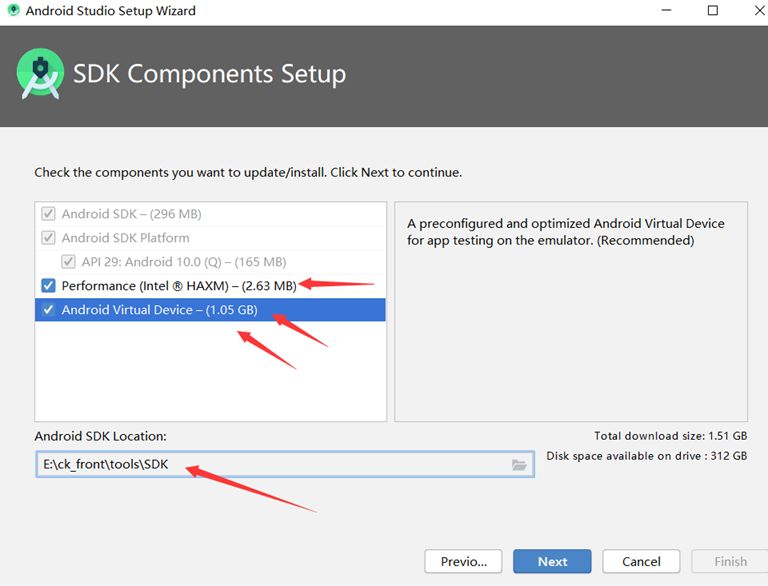The height and width of the screenshot is (586, 768).
Task: Uncheck the Android Virtual Device checkbox
Action: [48, 310]
